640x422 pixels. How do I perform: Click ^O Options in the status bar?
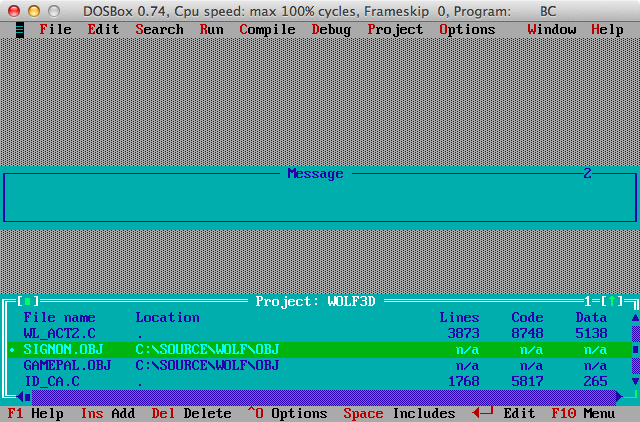point(287,413)
